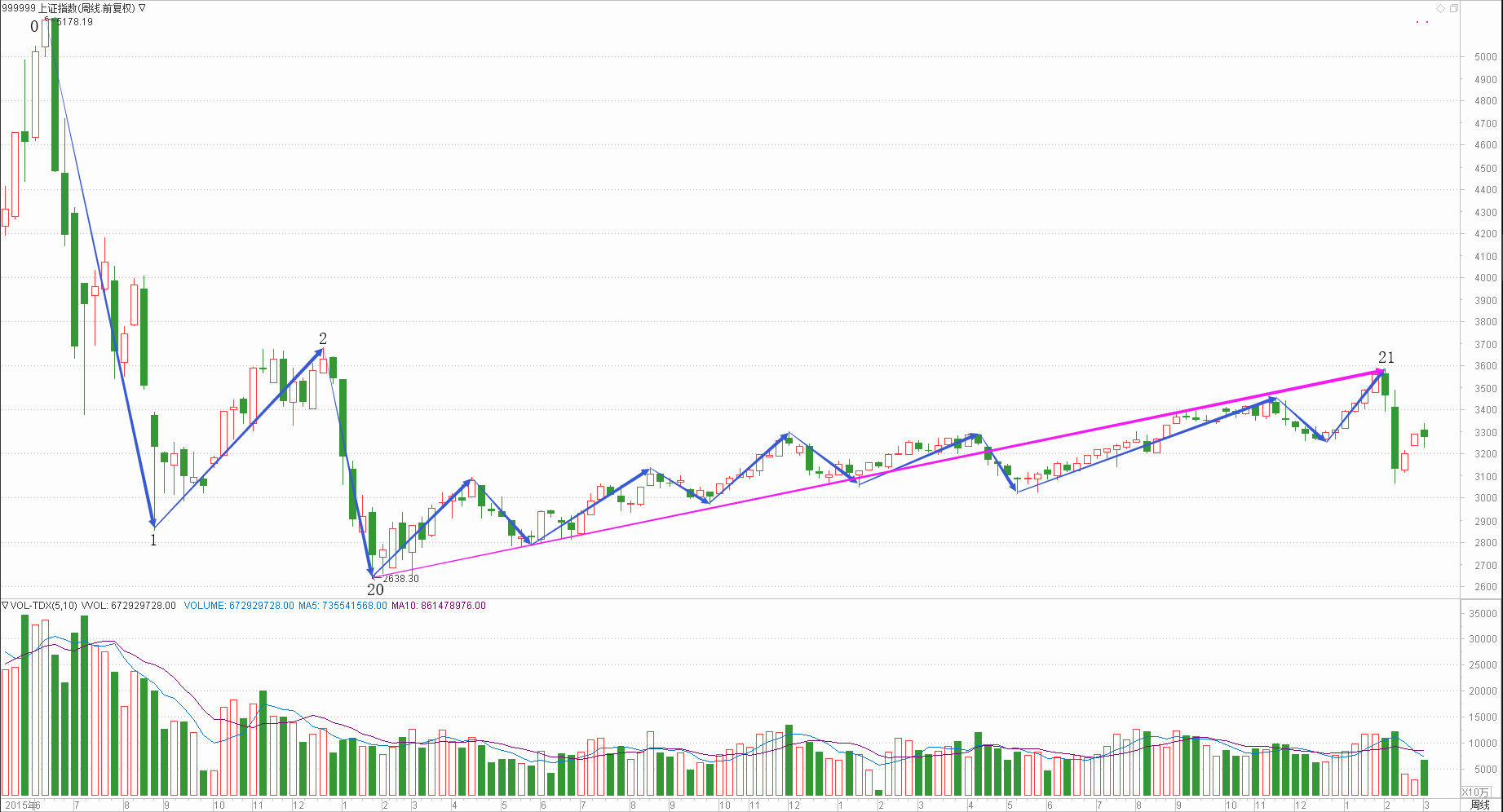Click the 2015年6 date axis label

22,805
